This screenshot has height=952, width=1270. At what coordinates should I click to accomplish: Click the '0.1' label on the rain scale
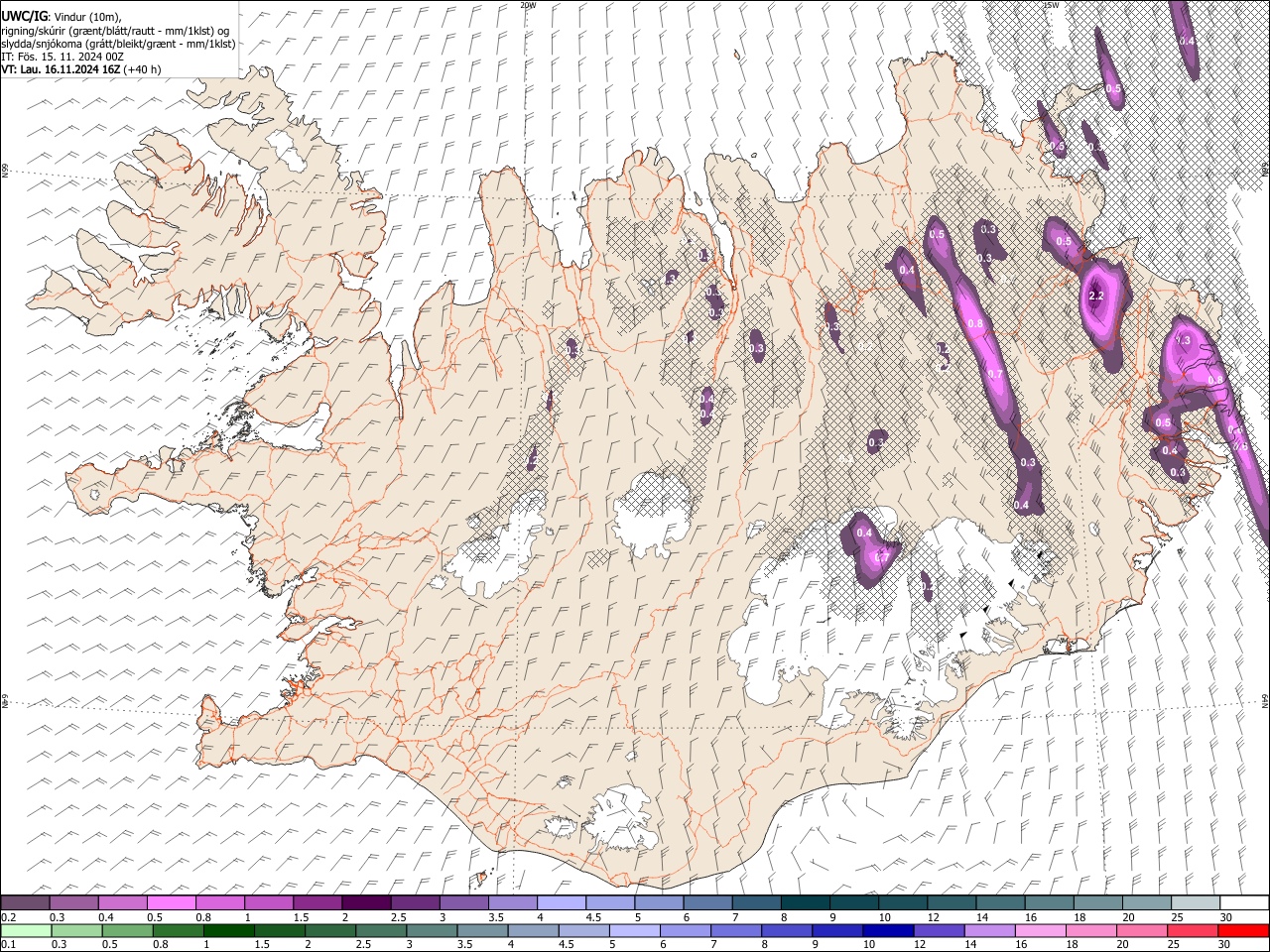pyautogui.click(x=8, y=944)
